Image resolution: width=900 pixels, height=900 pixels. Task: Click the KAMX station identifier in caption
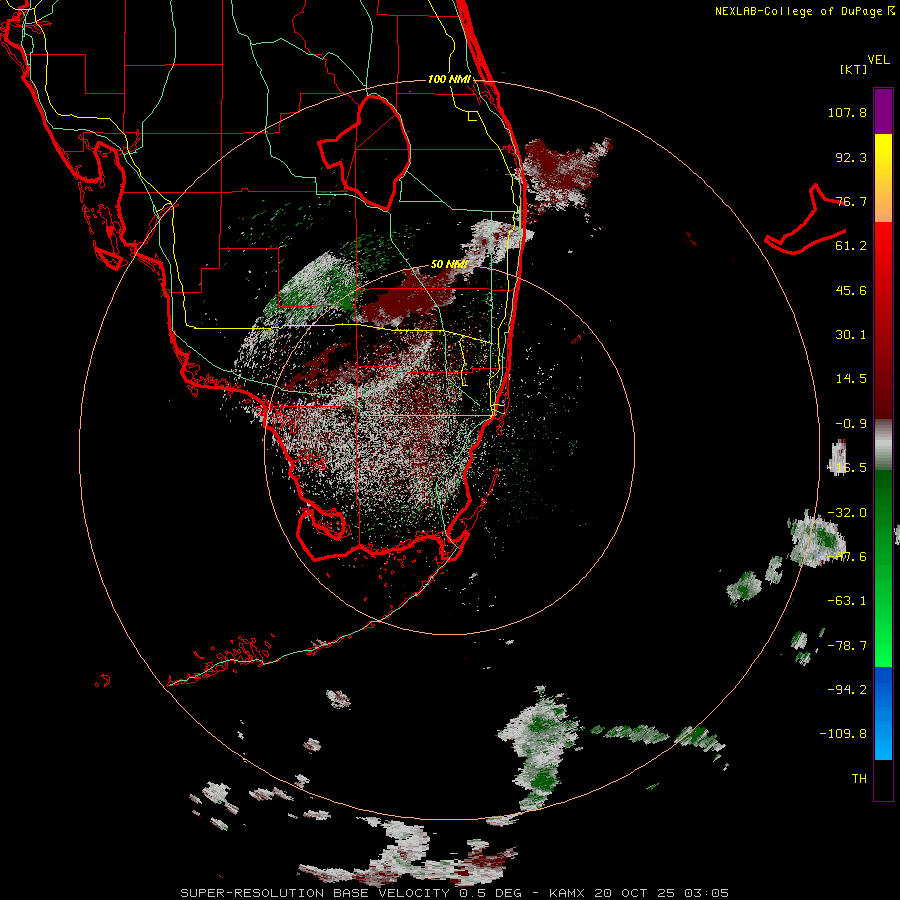coord(567,893)
